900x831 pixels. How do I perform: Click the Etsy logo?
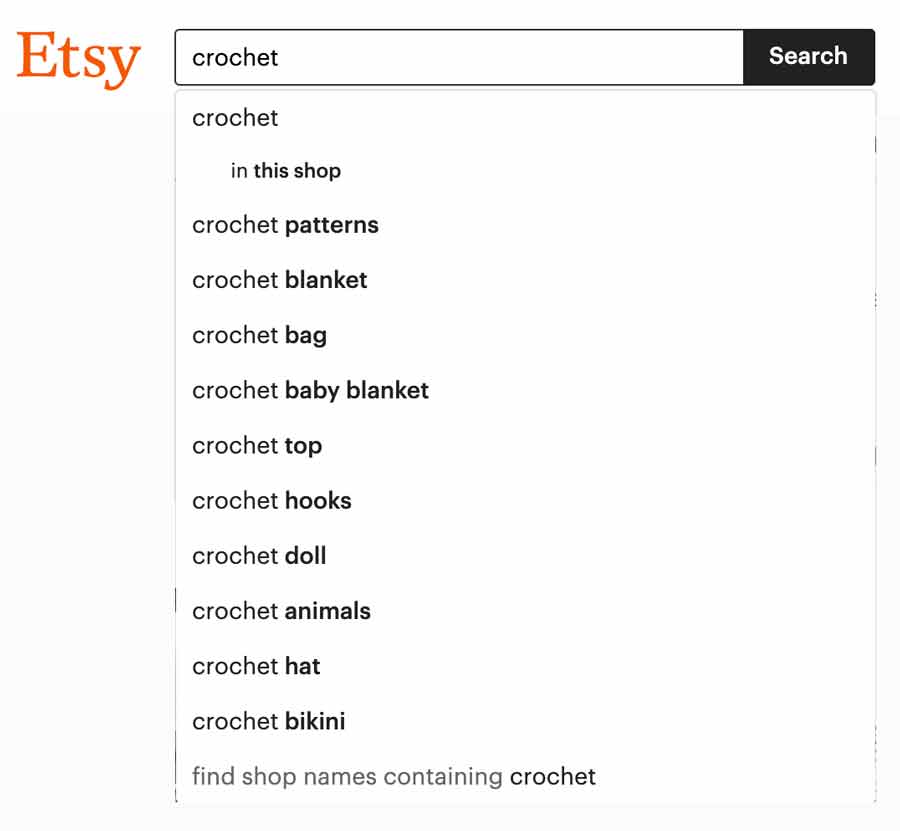[x=79, y=59]
